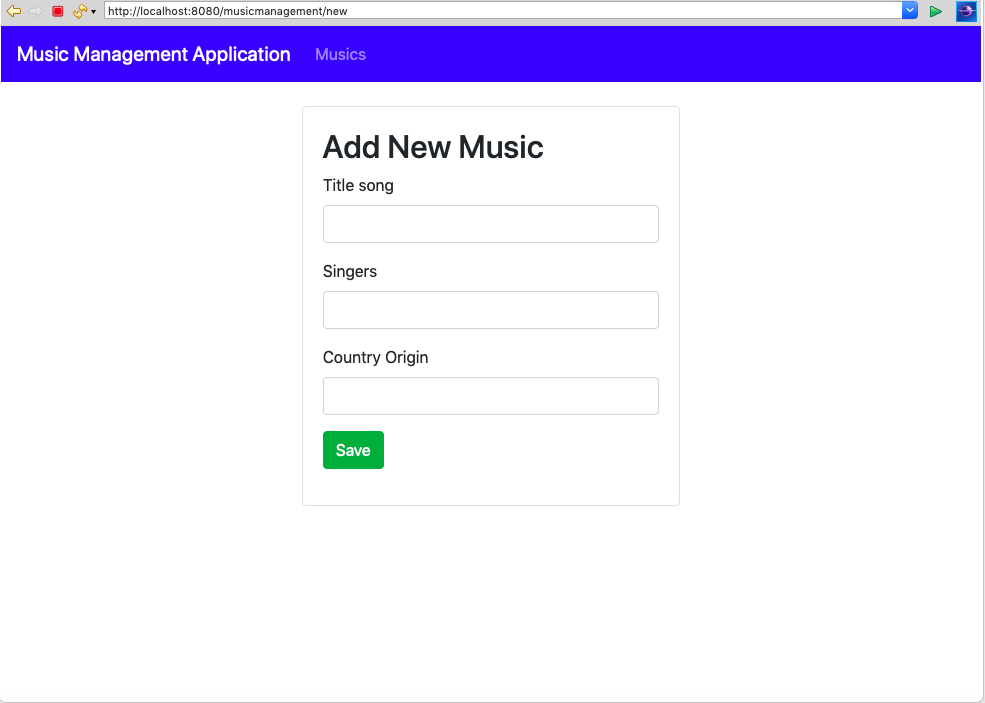Click inside the Title song input
Viewport: 985px width, 703px height.
coord(490,223)
